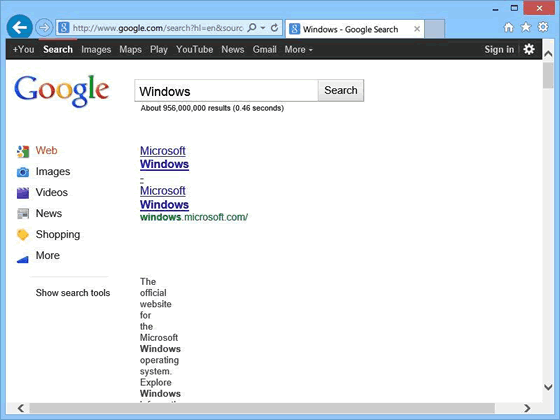Click the Google favicon in address bar

click(x=64, y=28)
